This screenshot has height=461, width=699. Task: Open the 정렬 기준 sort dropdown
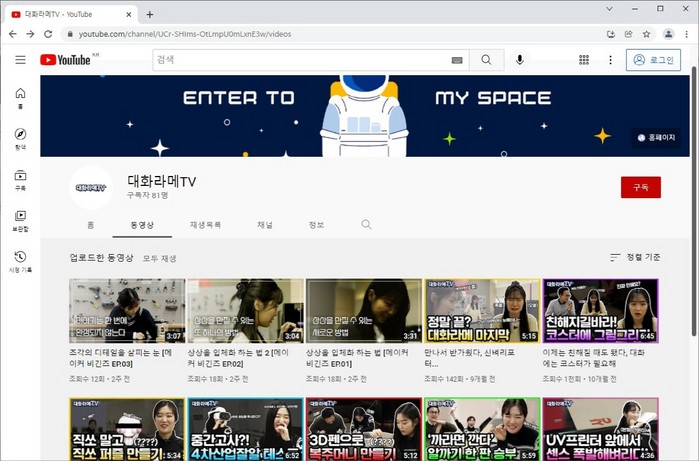(x=635, y=258)
